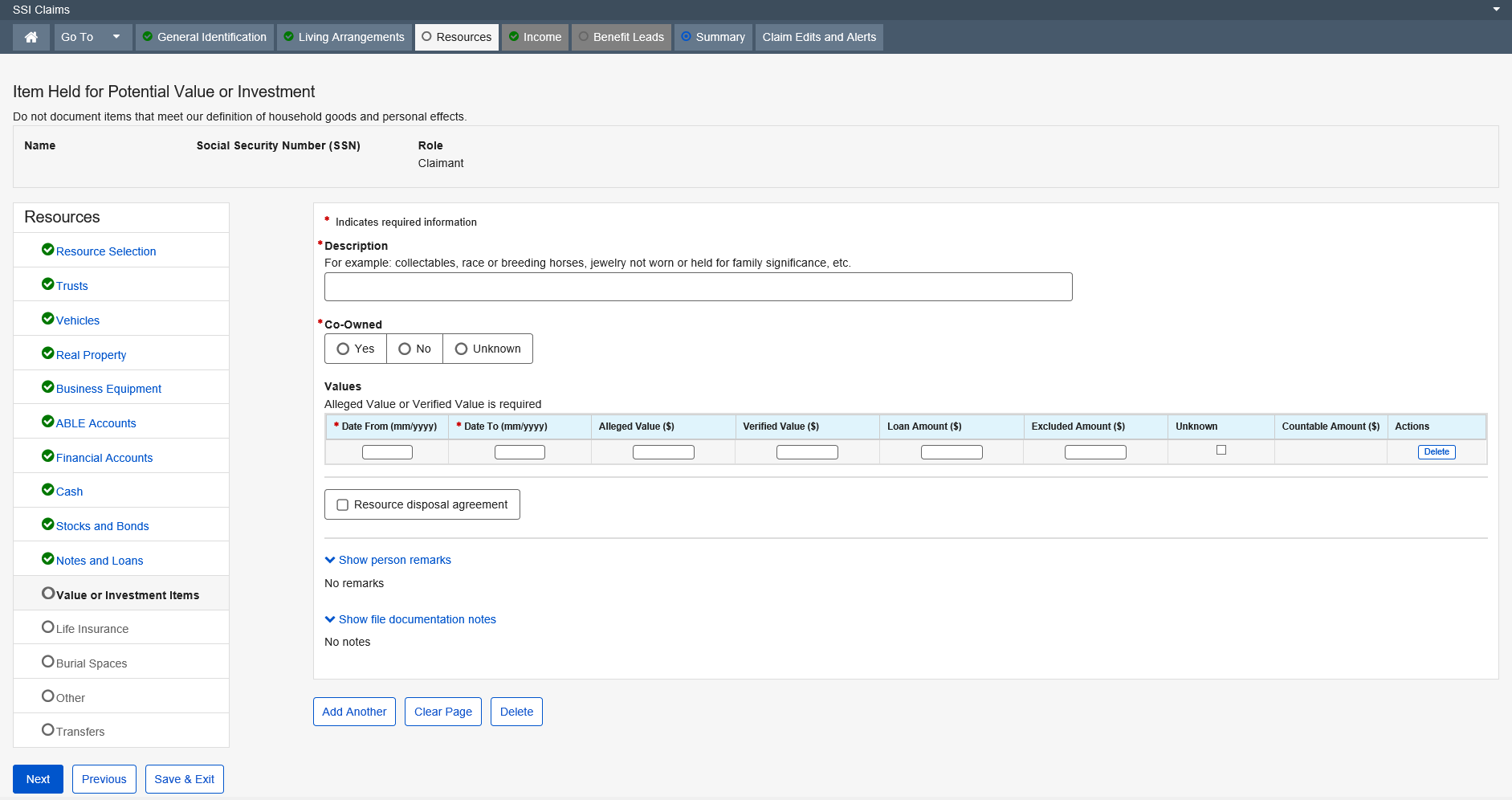Click the status circle icon beside Transfers

pyautogui.click(x=48, y=730)
